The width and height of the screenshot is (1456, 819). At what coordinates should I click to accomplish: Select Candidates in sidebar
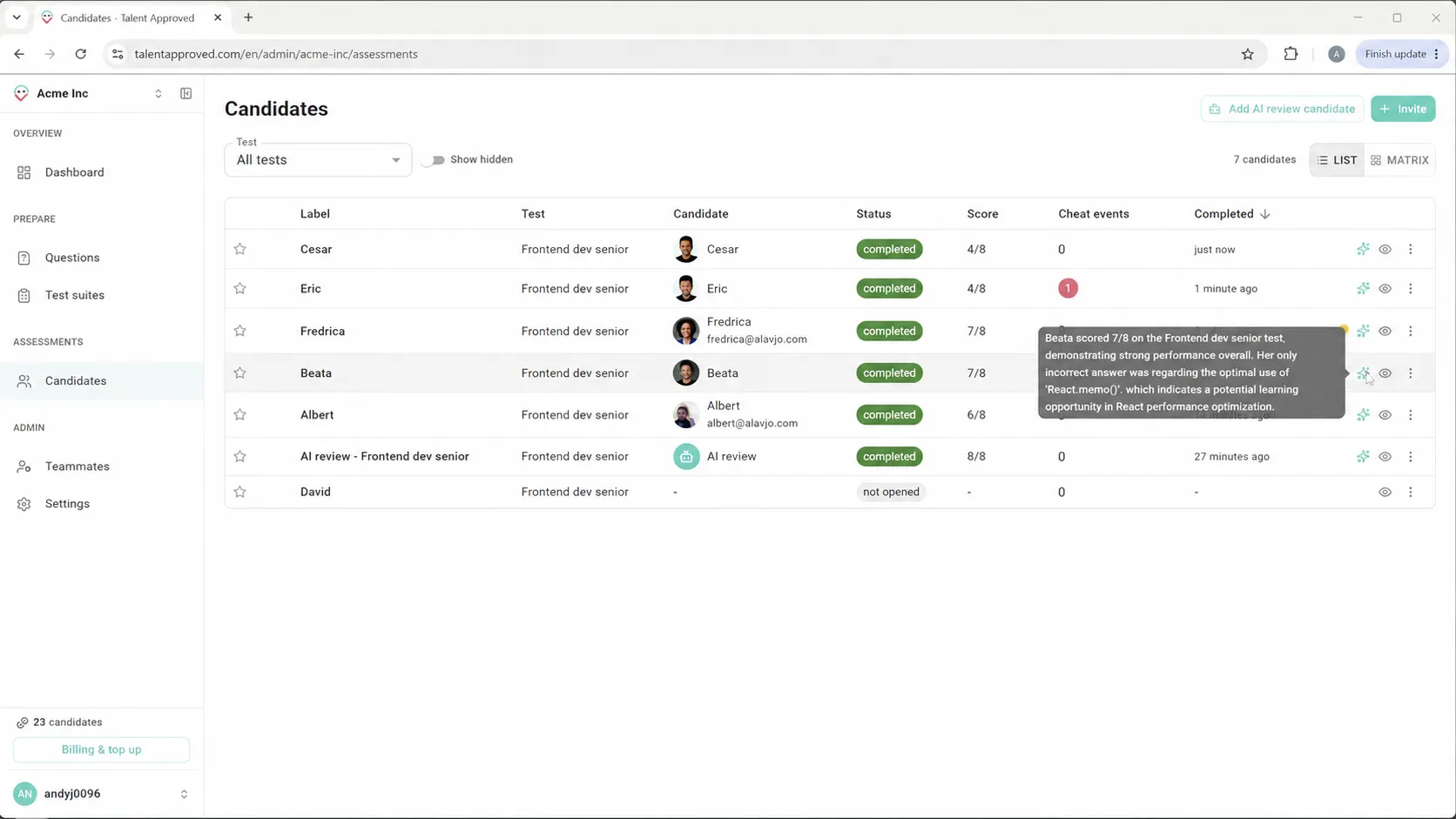pyautogui.click(x=101, y=380)
